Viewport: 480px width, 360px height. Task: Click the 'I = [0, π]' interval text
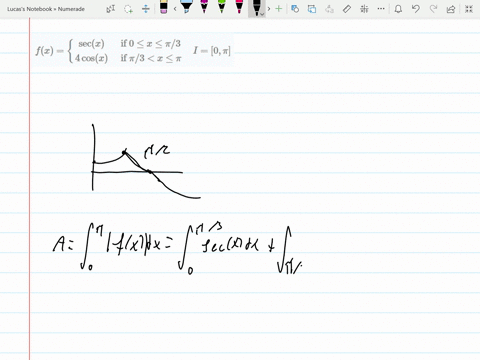pyautogui.click(x=212, y=51)
